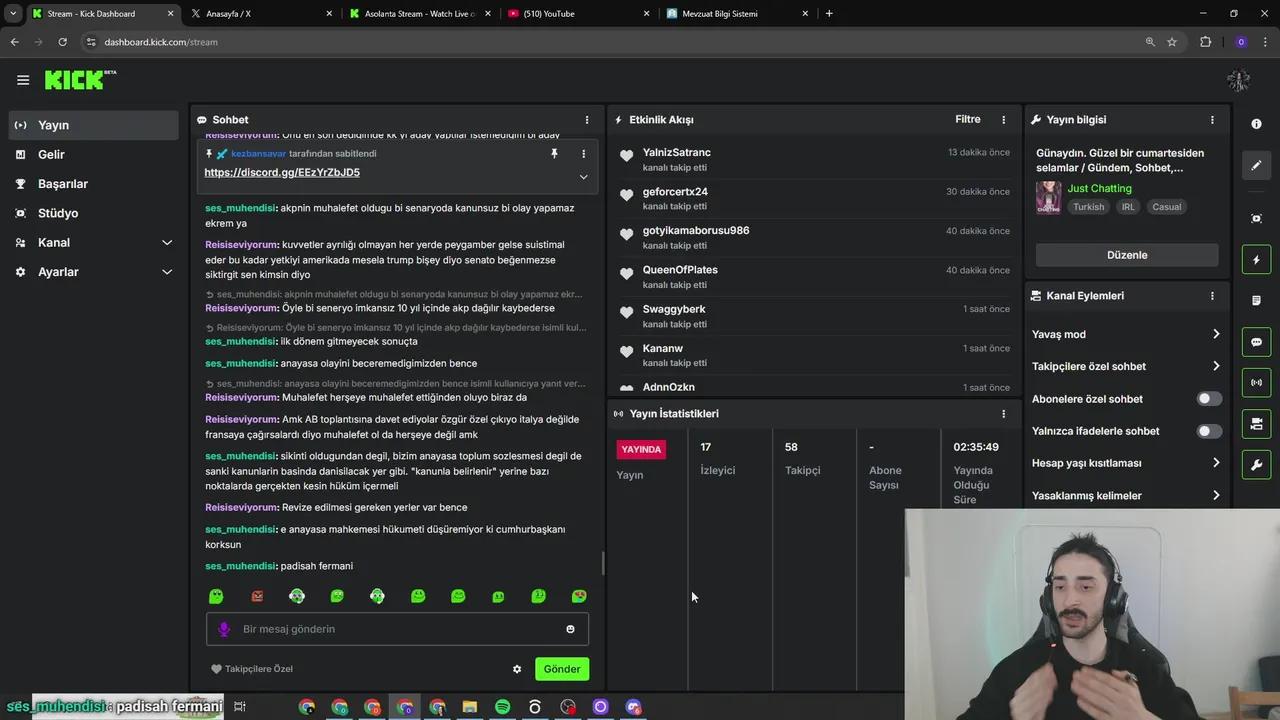The width and height of the screenshot is (1280, 720).
Task: Click the Turkish tag
Action: (x=1089, y=207)
